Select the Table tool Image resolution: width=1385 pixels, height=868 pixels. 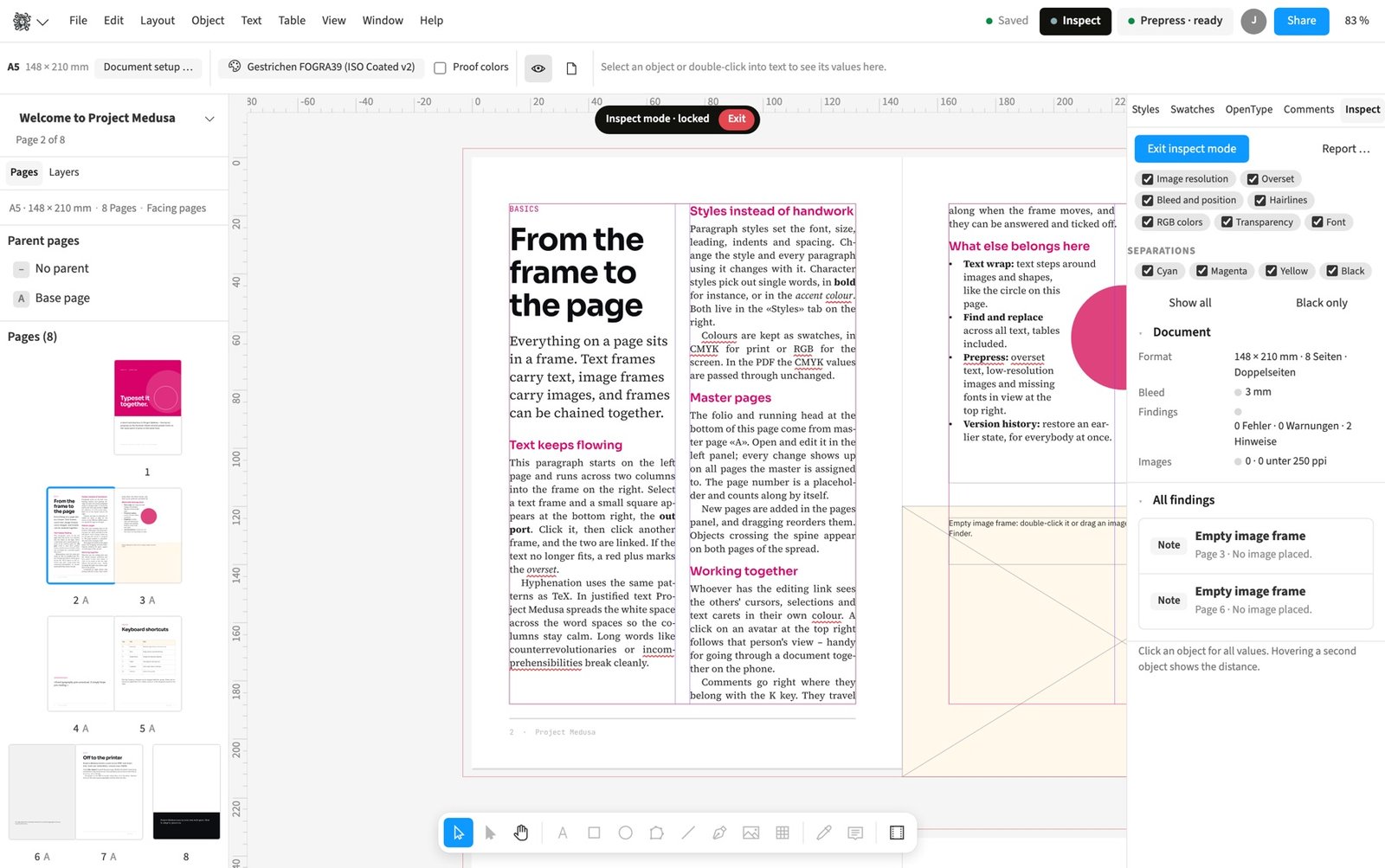tap(783, 833)
